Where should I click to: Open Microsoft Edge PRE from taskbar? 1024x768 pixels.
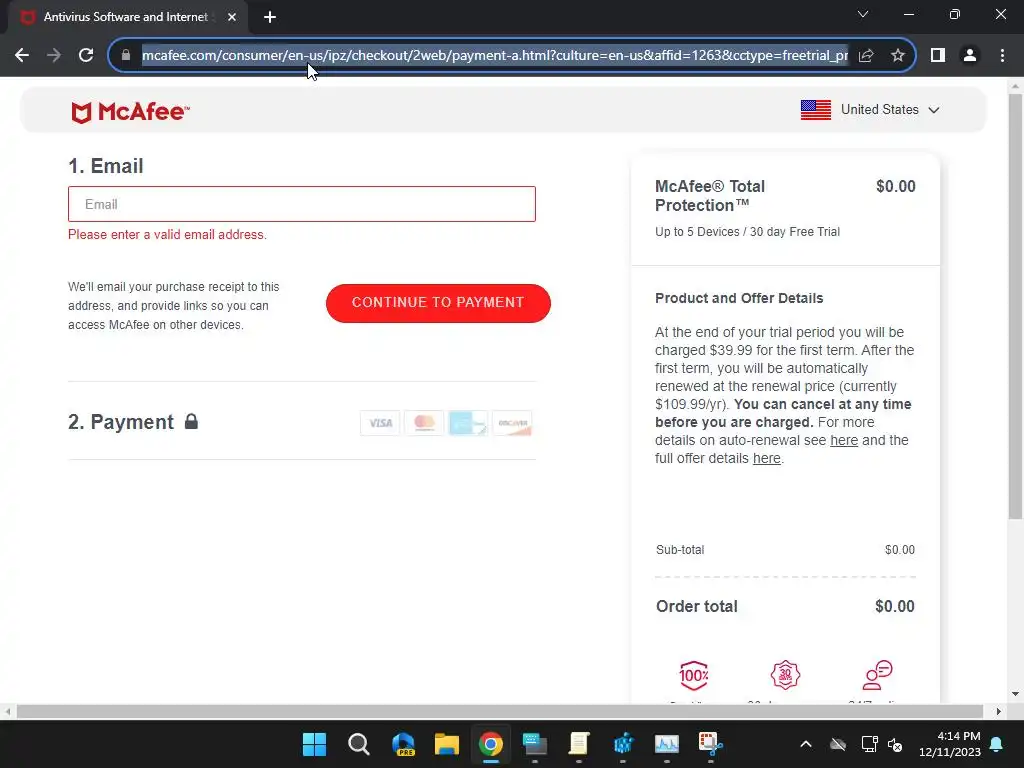(x=403, y=744)
